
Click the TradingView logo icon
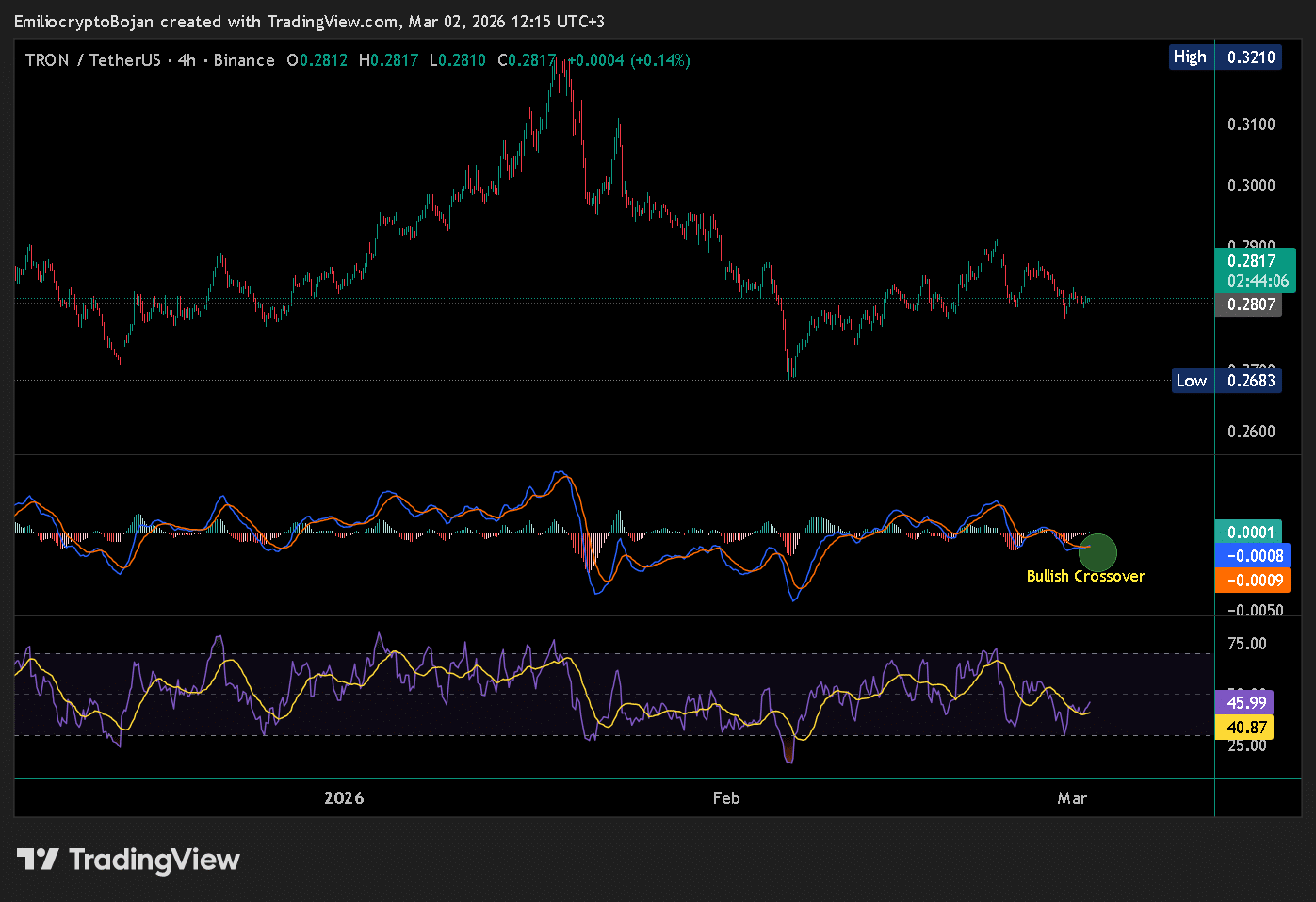pyautogui.click(x=38, y=859)
